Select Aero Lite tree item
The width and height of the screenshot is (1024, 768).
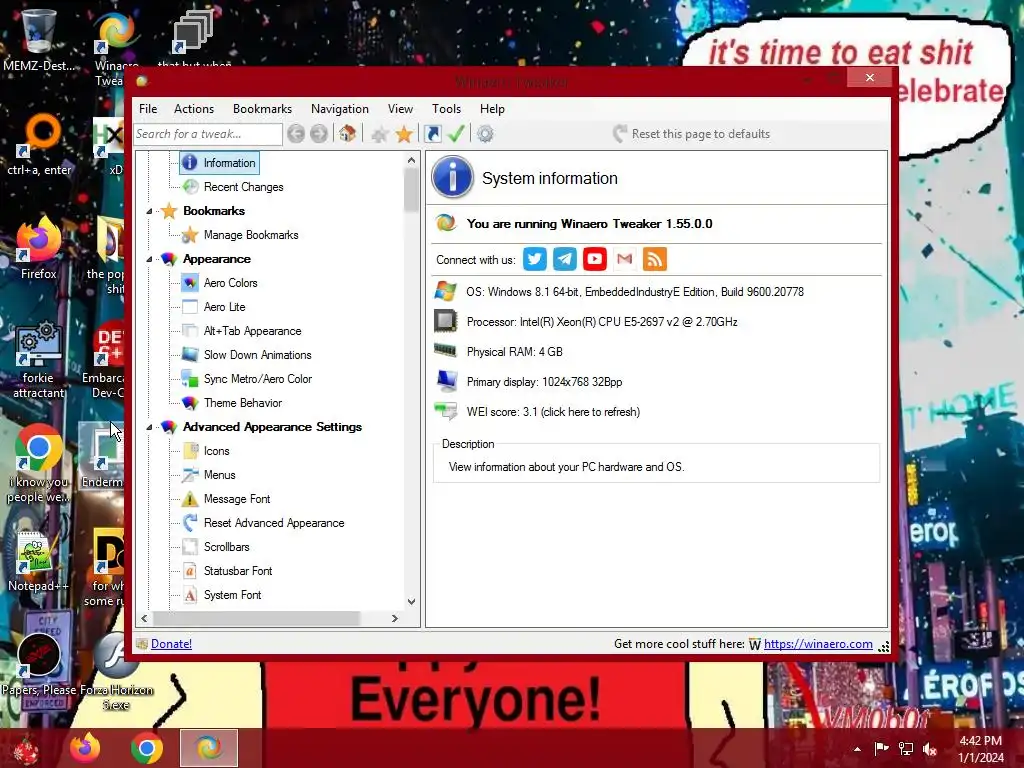pyautogui.click(x=224, y=307)
